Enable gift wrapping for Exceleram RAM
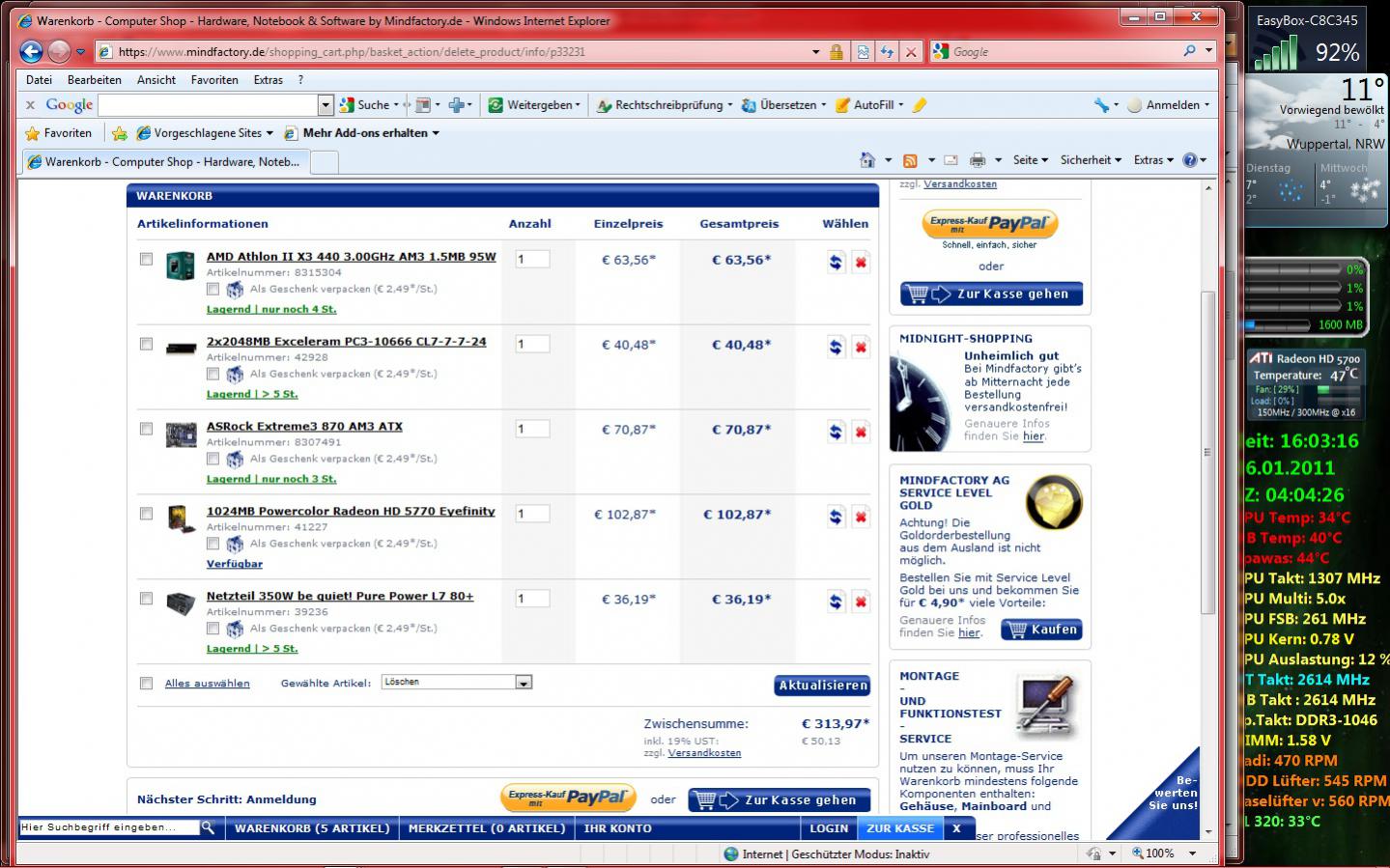The width and height of the screenshot is (1390, 868). click(x=213, y=374)
